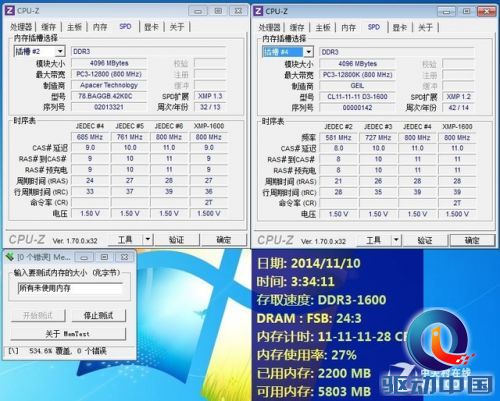Screen dimensions: 500x401
Task: Click GEIL manufacturer field
Action: (x=357, y=86)
